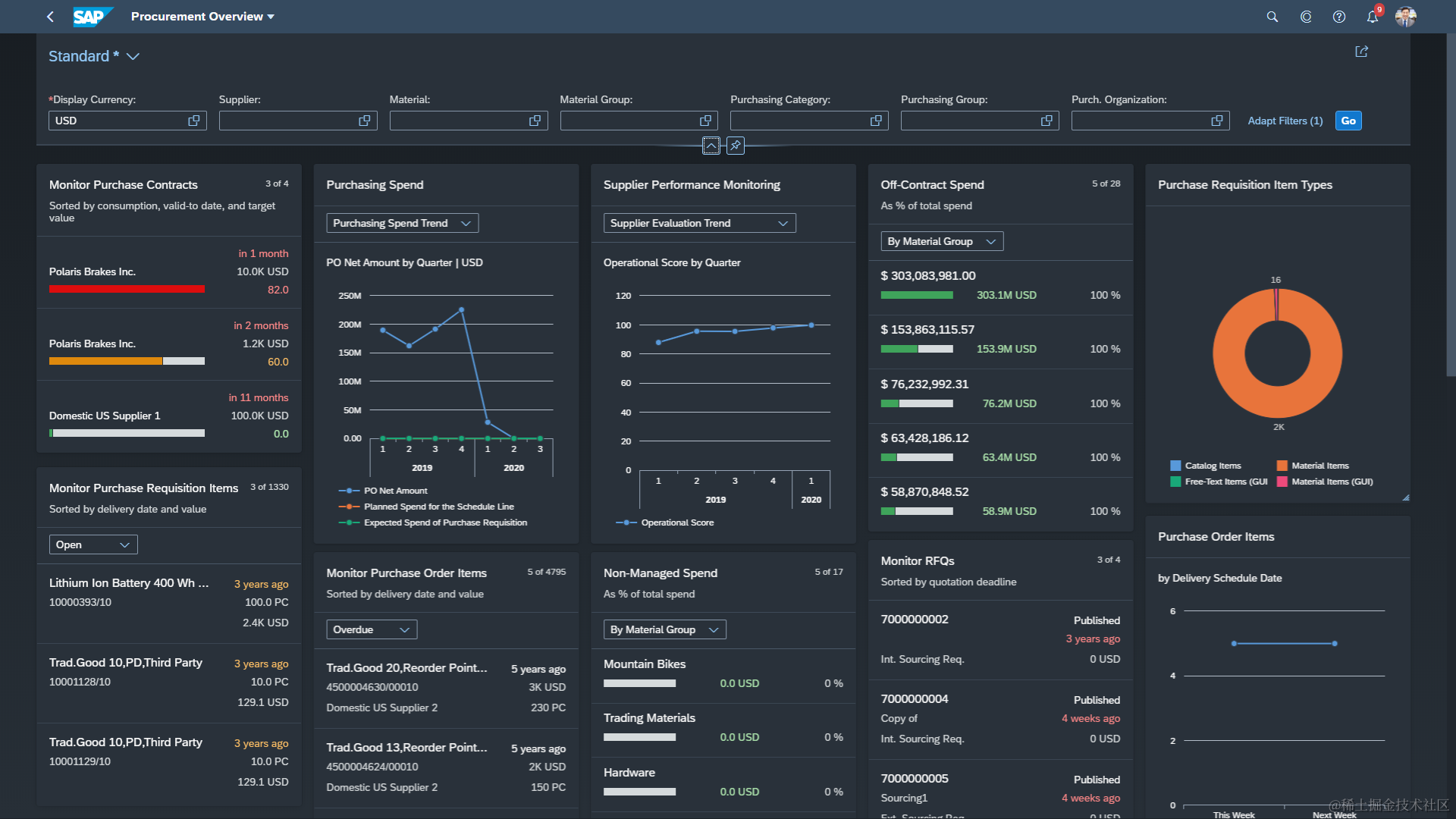Open the Copilot circular icon in header
The height and width of the screenshot is (819, 1456).
pyautogui.click(x=1305, y=17)
